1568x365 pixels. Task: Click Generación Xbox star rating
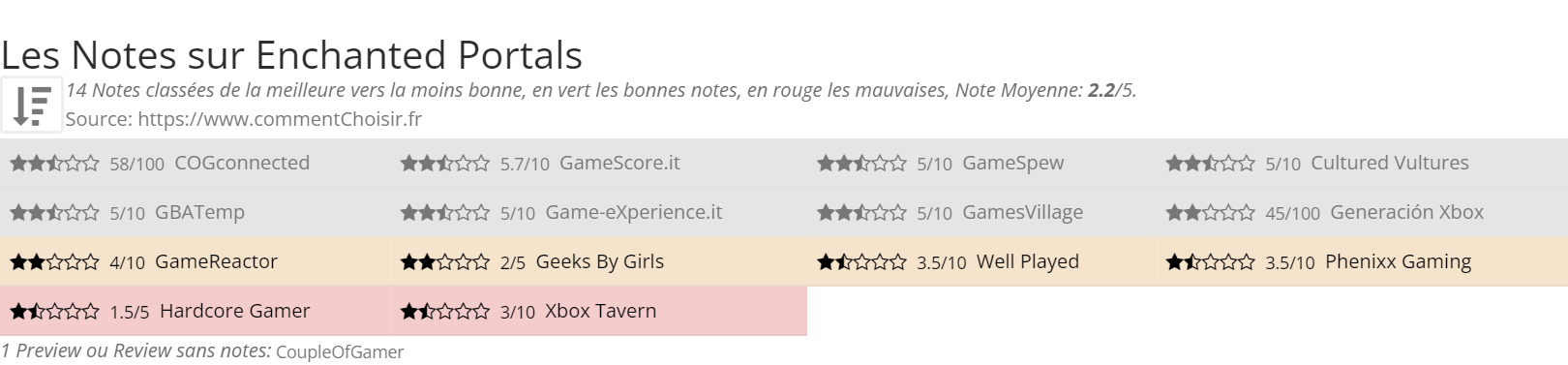1210,213
